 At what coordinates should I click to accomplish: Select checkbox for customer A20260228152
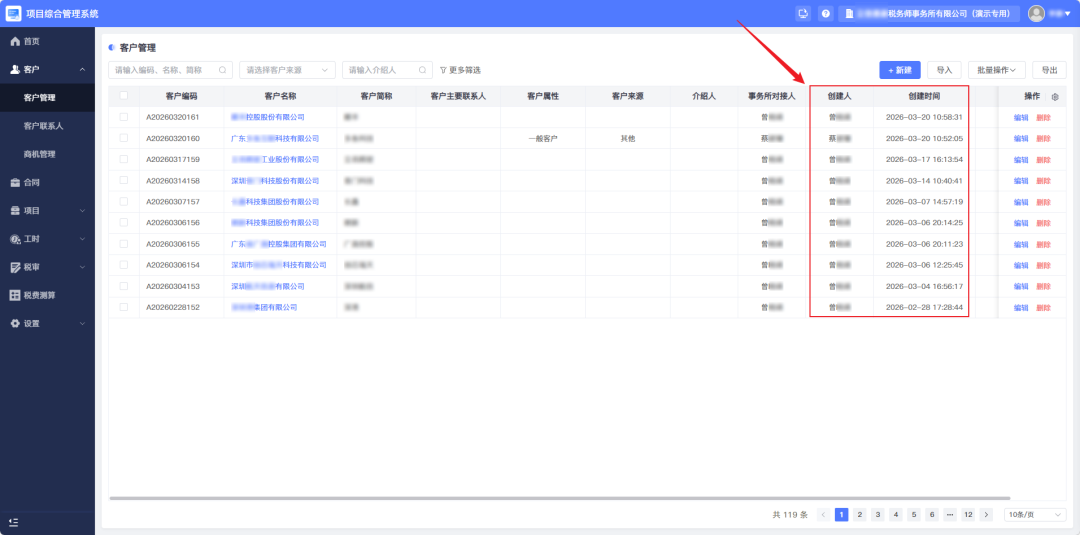pyautogui.click(x=124, y=307)
